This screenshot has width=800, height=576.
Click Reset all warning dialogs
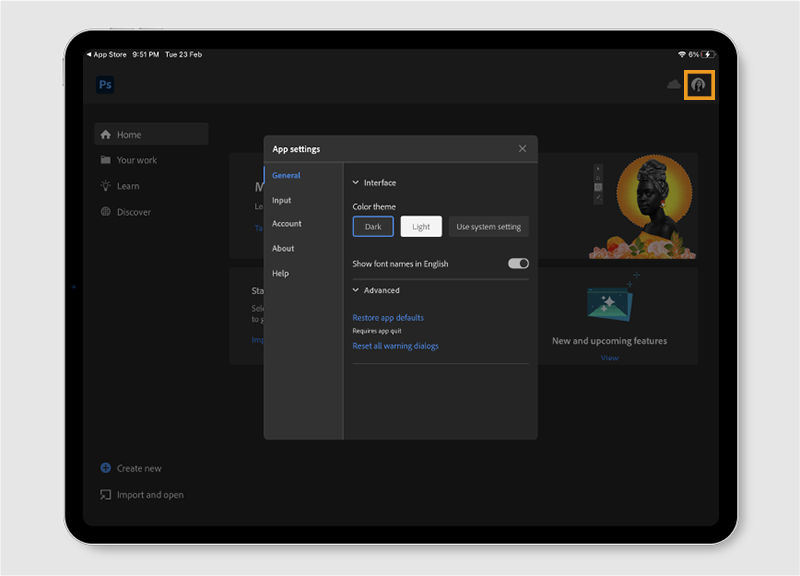tap(397, 344)
